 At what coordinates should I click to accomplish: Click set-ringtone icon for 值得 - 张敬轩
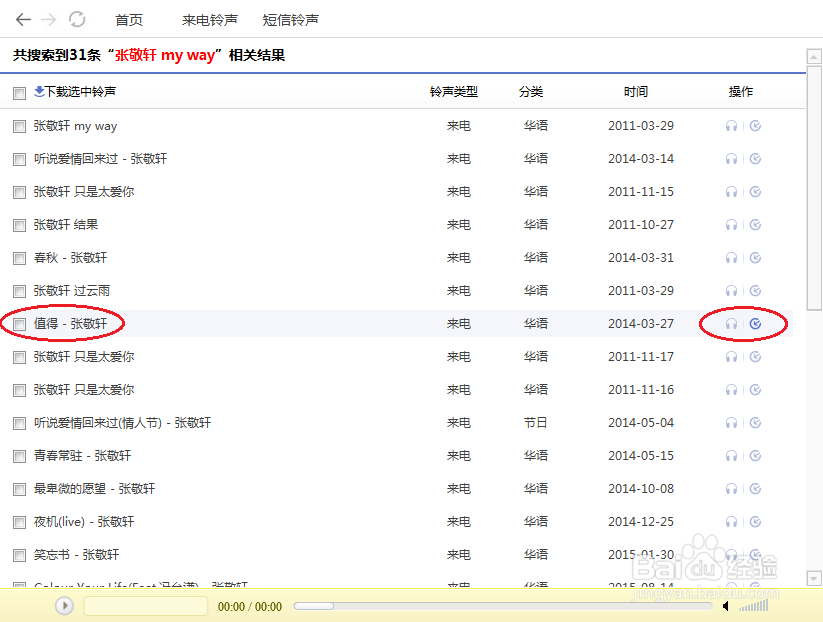(755, 324)
